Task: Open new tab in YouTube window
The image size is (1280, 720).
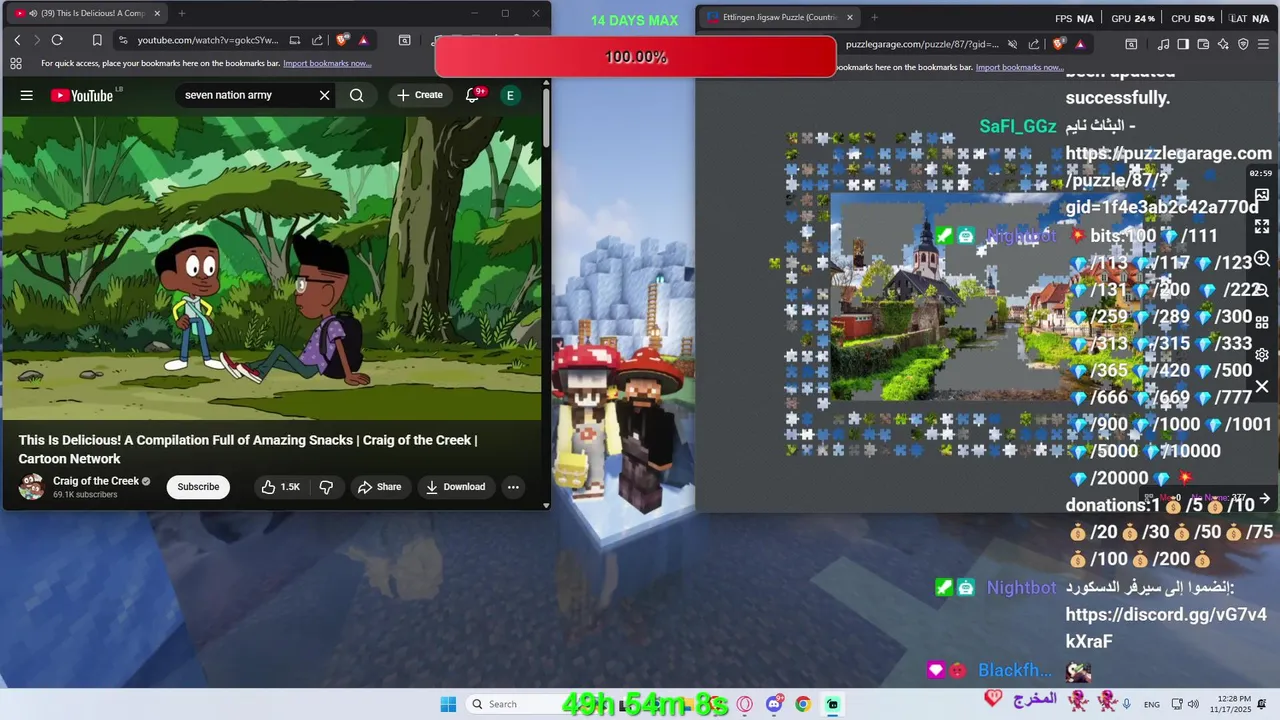Action: [x=181, y=13]
